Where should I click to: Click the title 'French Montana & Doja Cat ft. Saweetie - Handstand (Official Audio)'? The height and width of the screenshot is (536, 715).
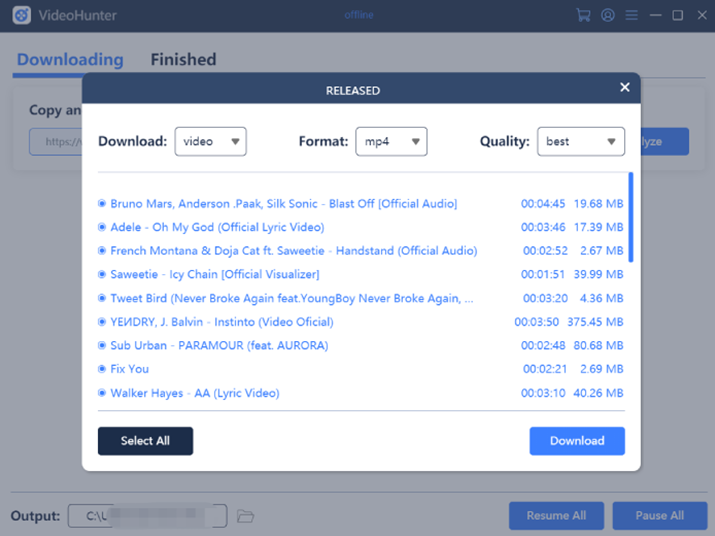294,250
